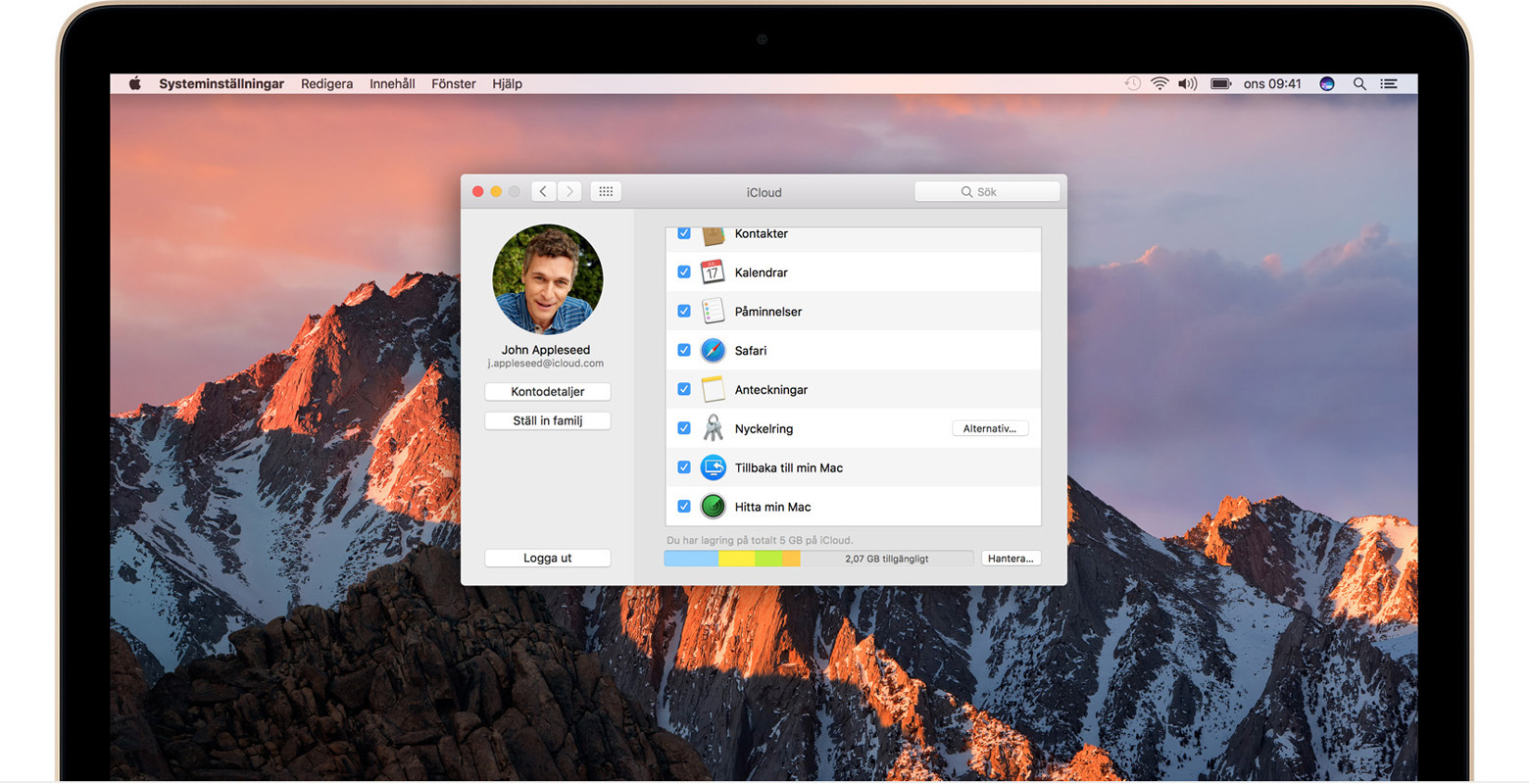Open Nyckelring Alternativ… options button
The height and width of the screenshot is (784, 1529).
tap(990, 428)
